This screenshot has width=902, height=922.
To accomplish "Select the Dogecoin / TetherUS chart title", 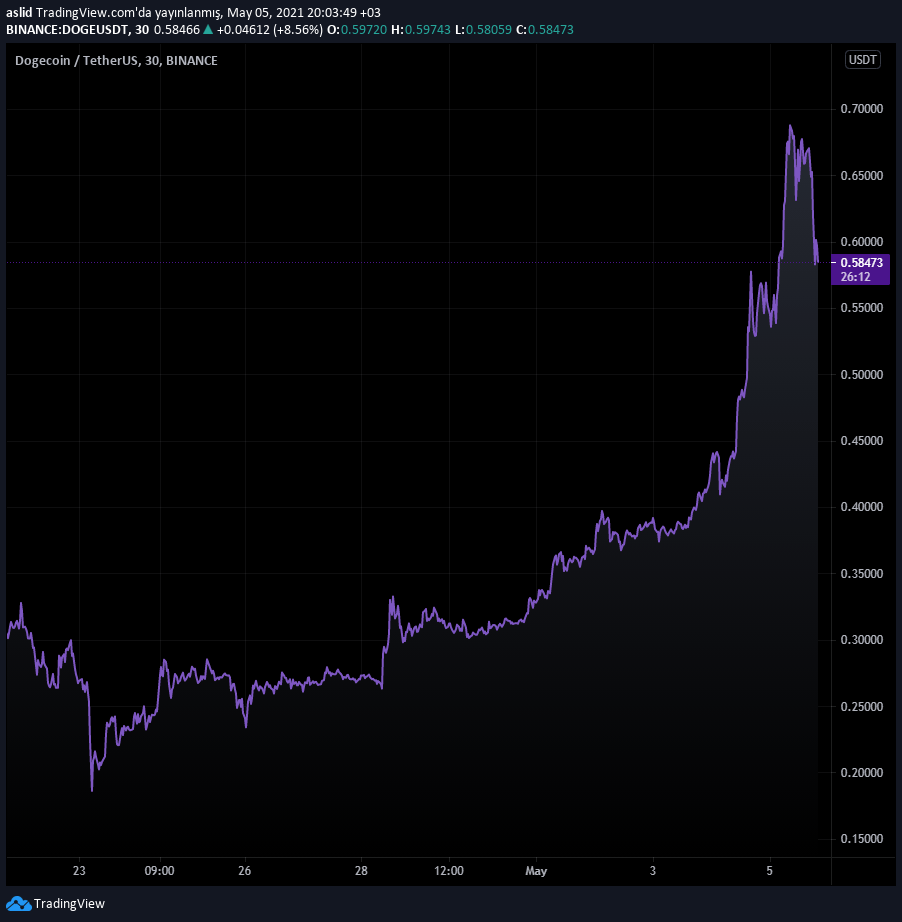I will tap(116, 61).
